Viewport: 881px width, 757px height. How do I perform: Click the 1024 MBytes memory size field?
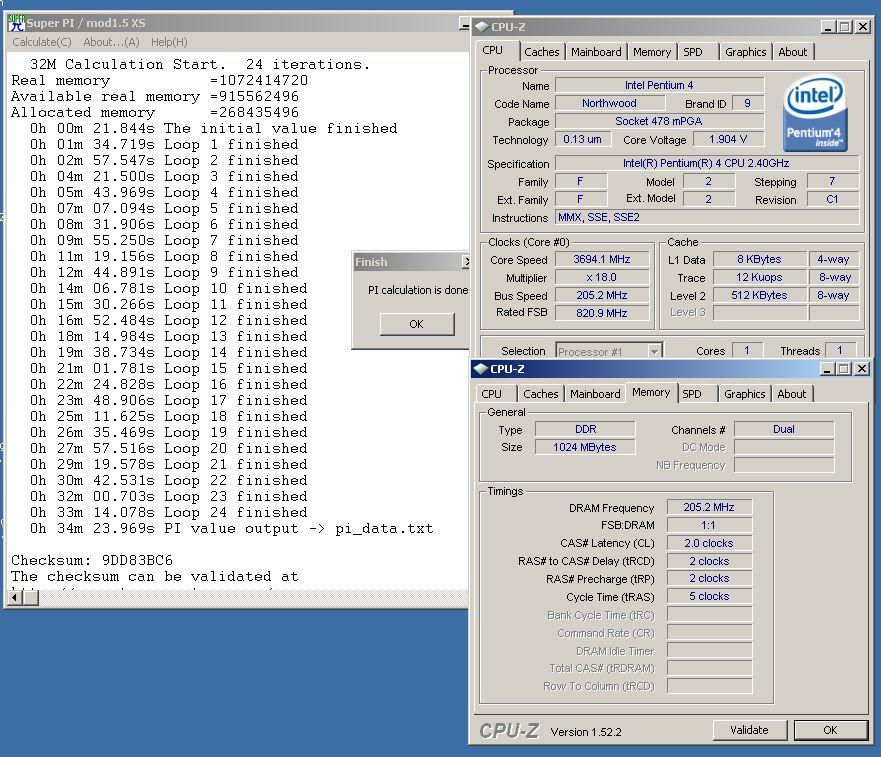[x=585, y=447]
